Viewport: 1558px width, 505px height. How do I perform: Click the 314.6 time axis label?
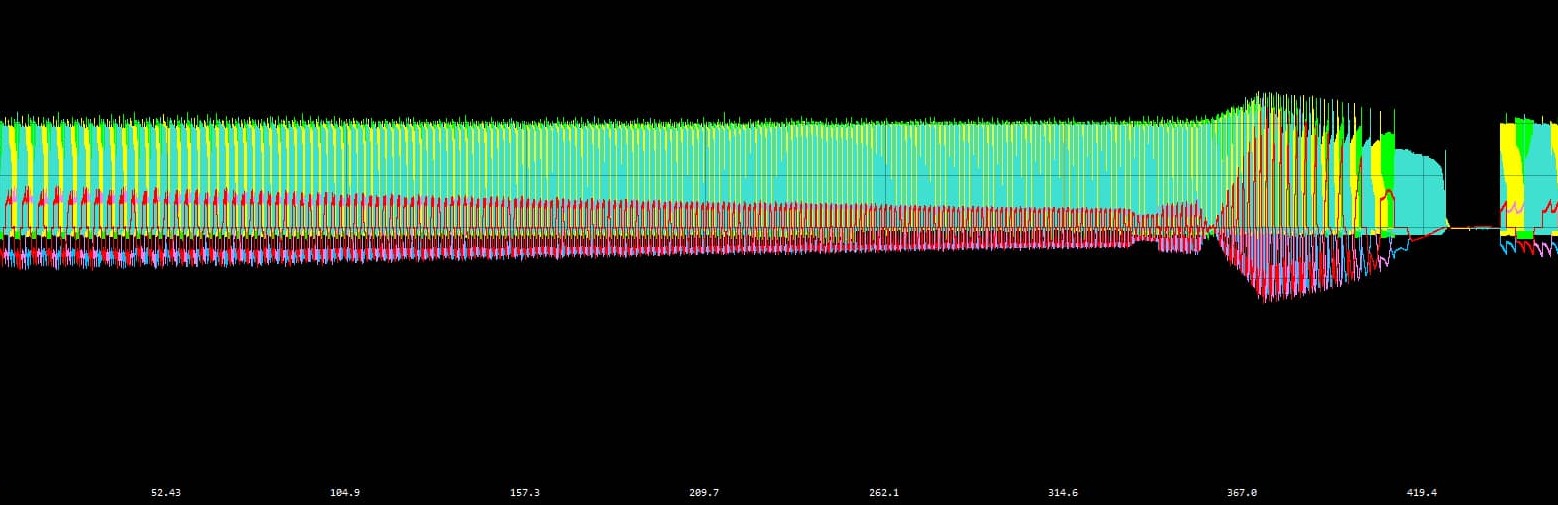coord(1063,493)
